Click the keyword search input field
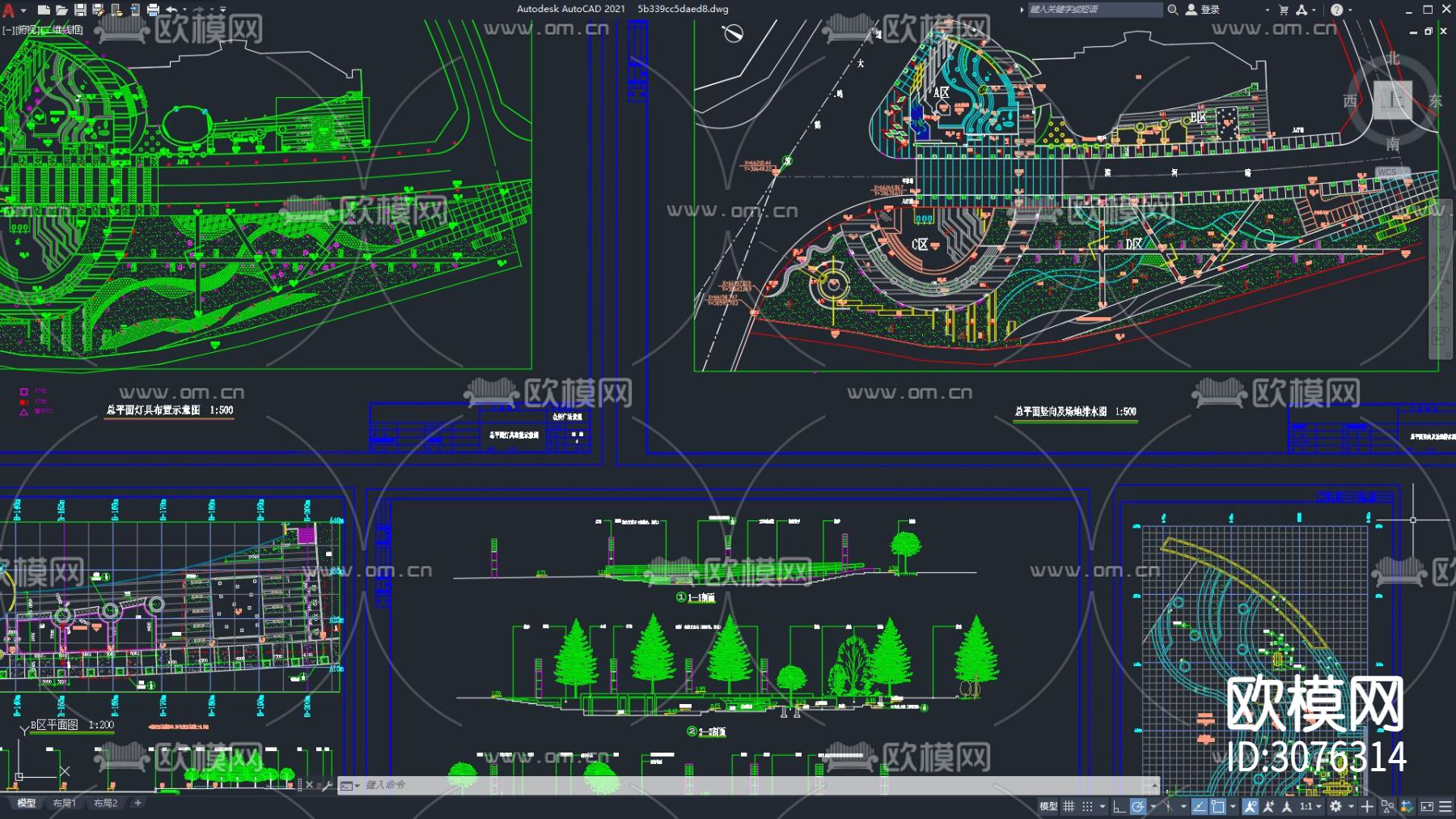Viewport: 1456px width, 819px height. click(x=1095, y=10)
